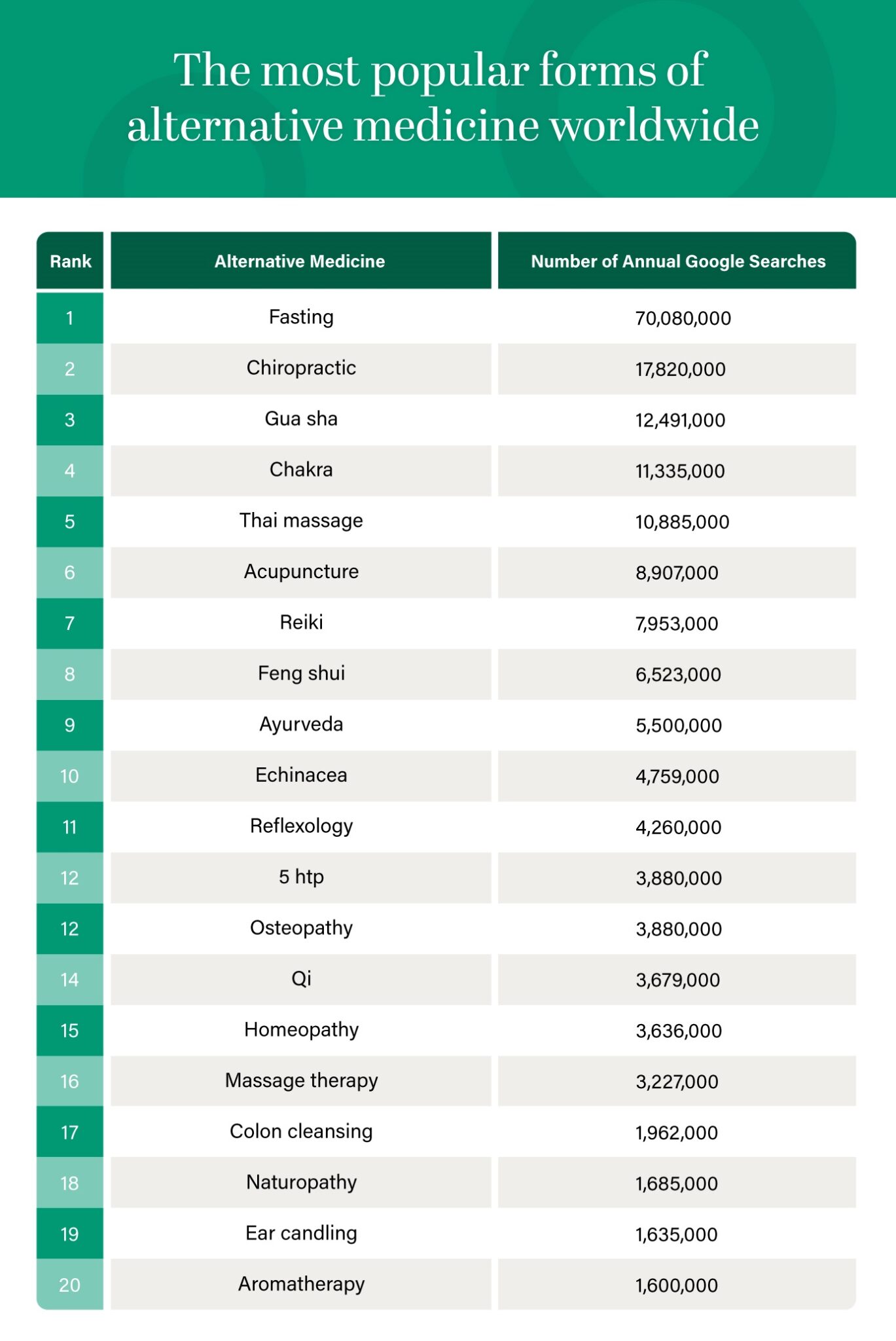Click the 5,500,000 Ayurveda search count

click(679, 726)
